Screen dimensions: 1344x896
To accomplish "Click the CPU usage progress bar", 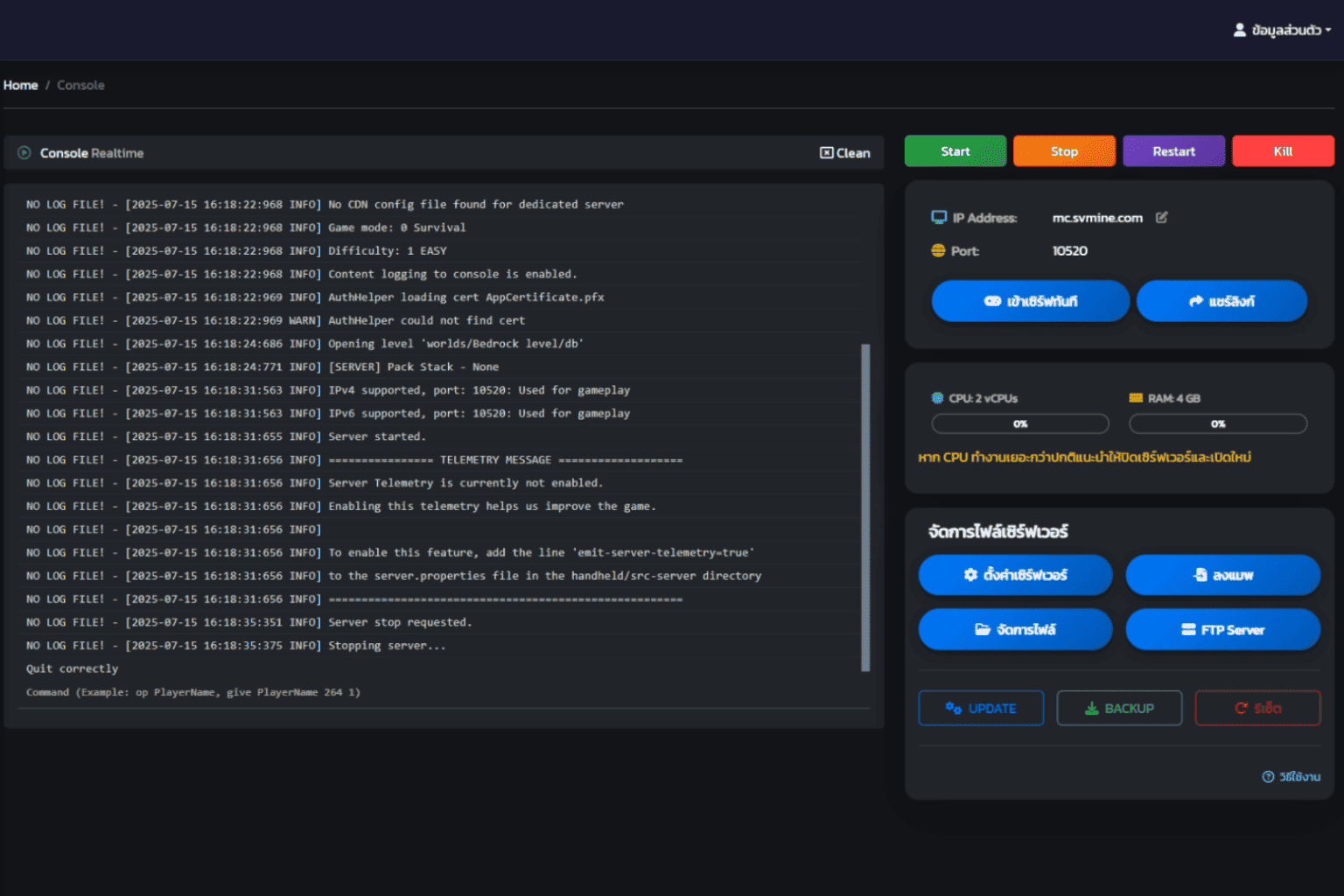I will (1020, 424).
